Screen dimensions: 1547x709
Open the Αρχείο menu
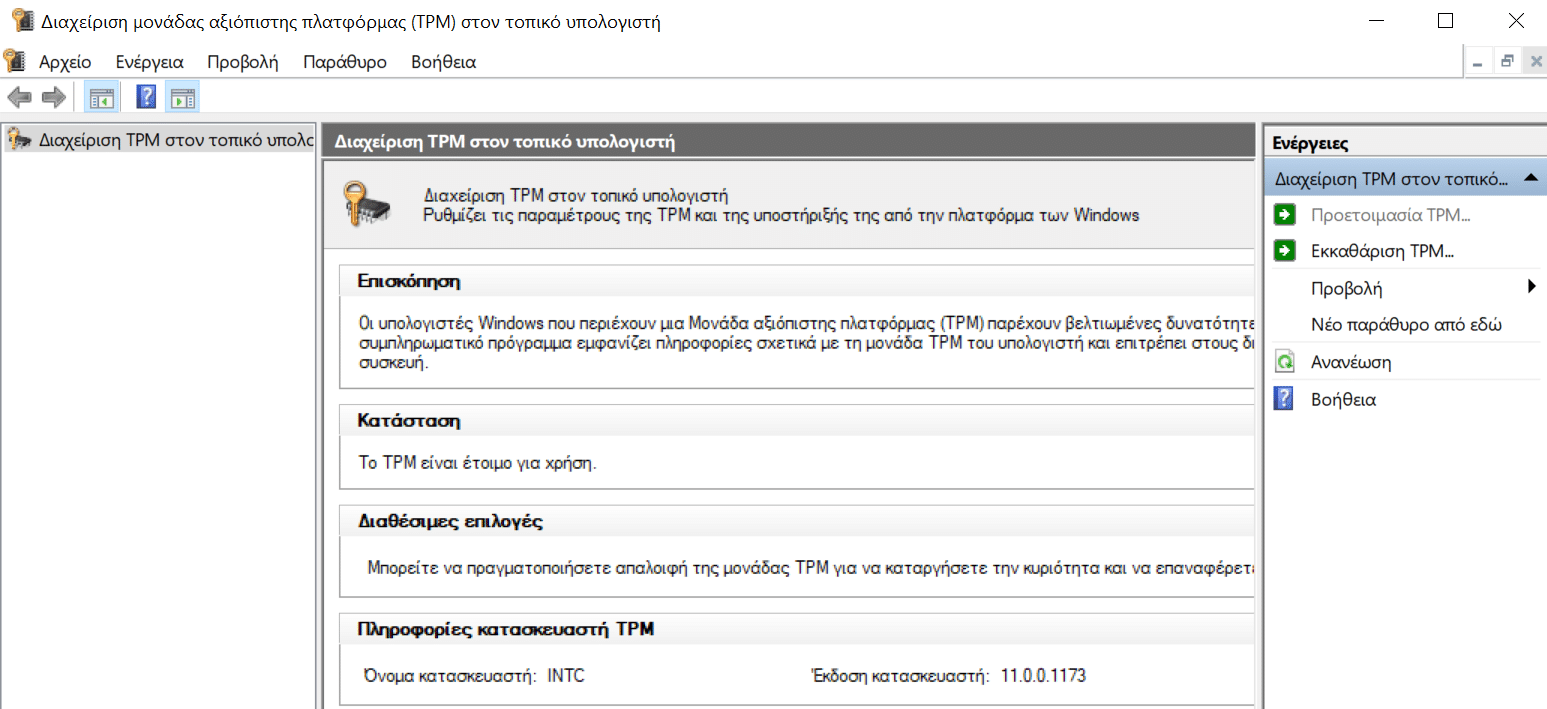point(65,62)
